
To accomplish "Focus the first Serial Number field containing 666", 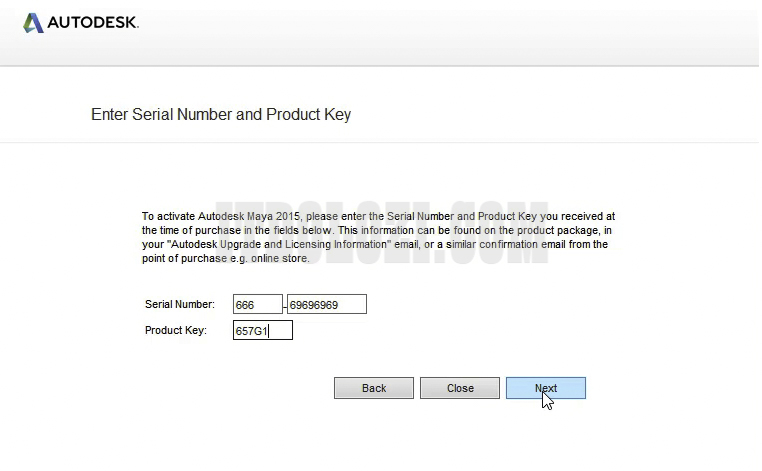I will pyautogui.click(x=257, y=304).
